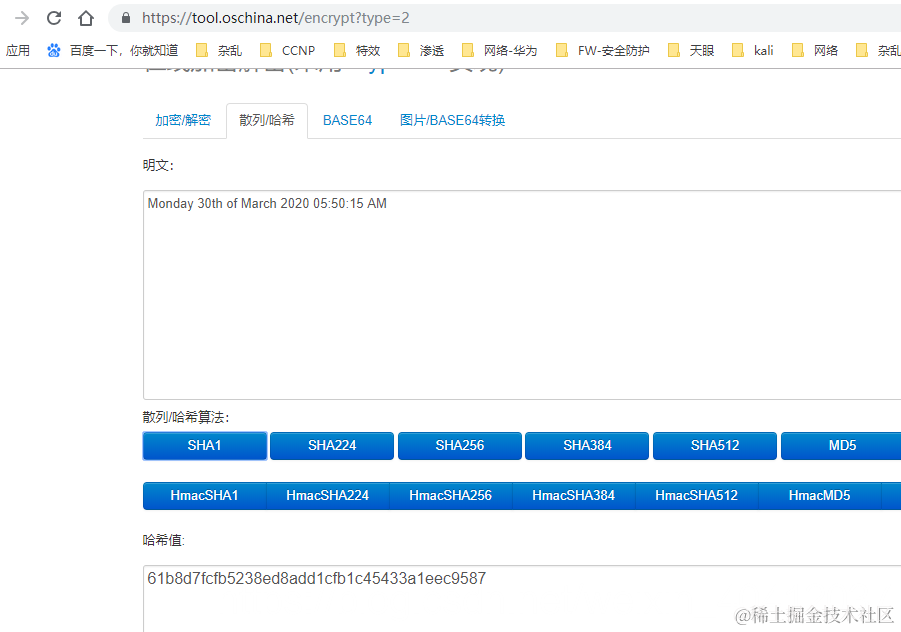Viewport: 901px width, 632px height.
Task: Open the 天眼 bookmark folder
Action: [691, 51]
